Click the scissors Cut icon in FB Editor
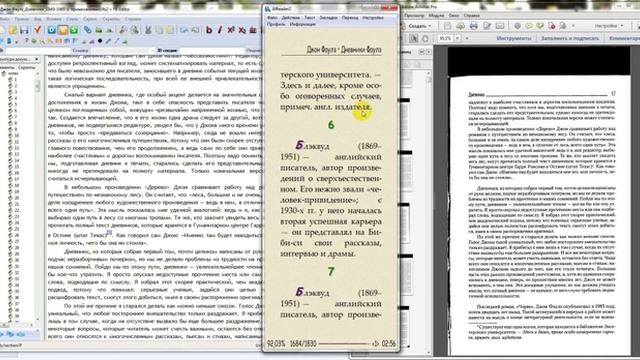Viewport: 640px width, 360px height. click(148, 30)
